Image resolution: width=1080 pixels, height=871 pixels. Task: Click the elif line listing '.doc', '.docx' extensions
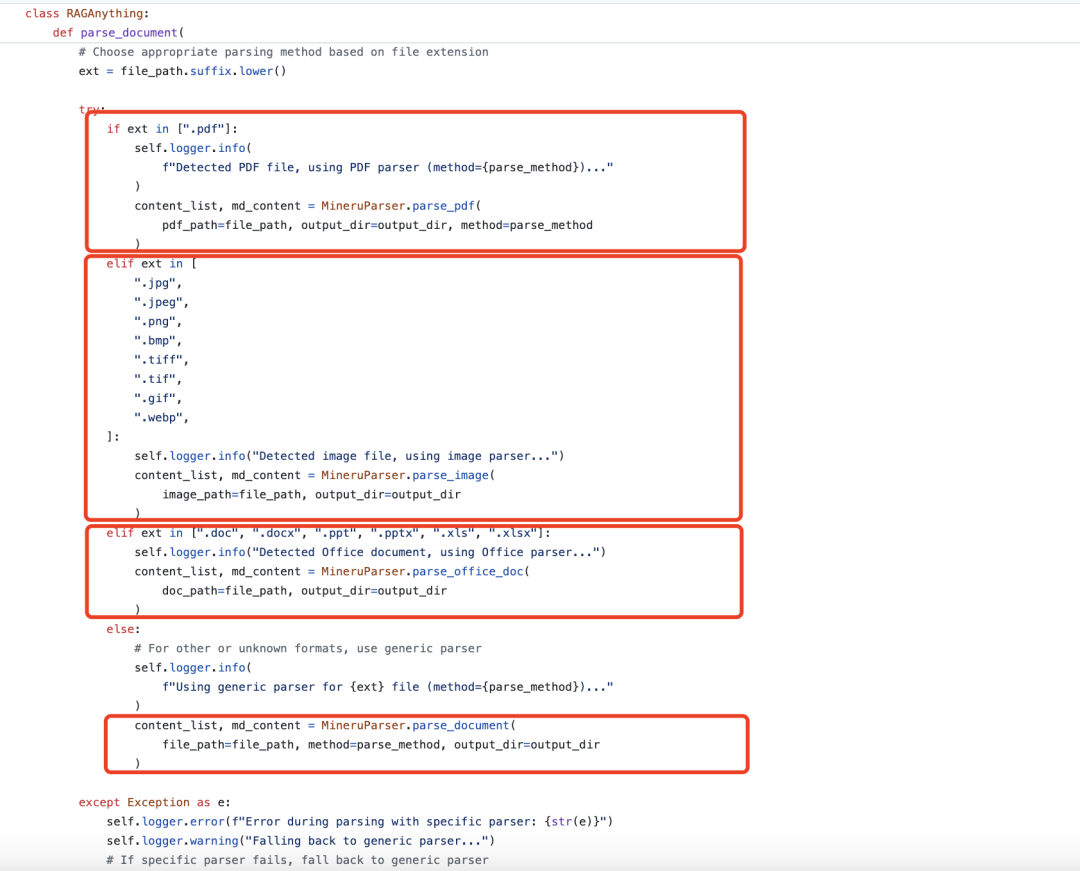click(x=329, y=533)
